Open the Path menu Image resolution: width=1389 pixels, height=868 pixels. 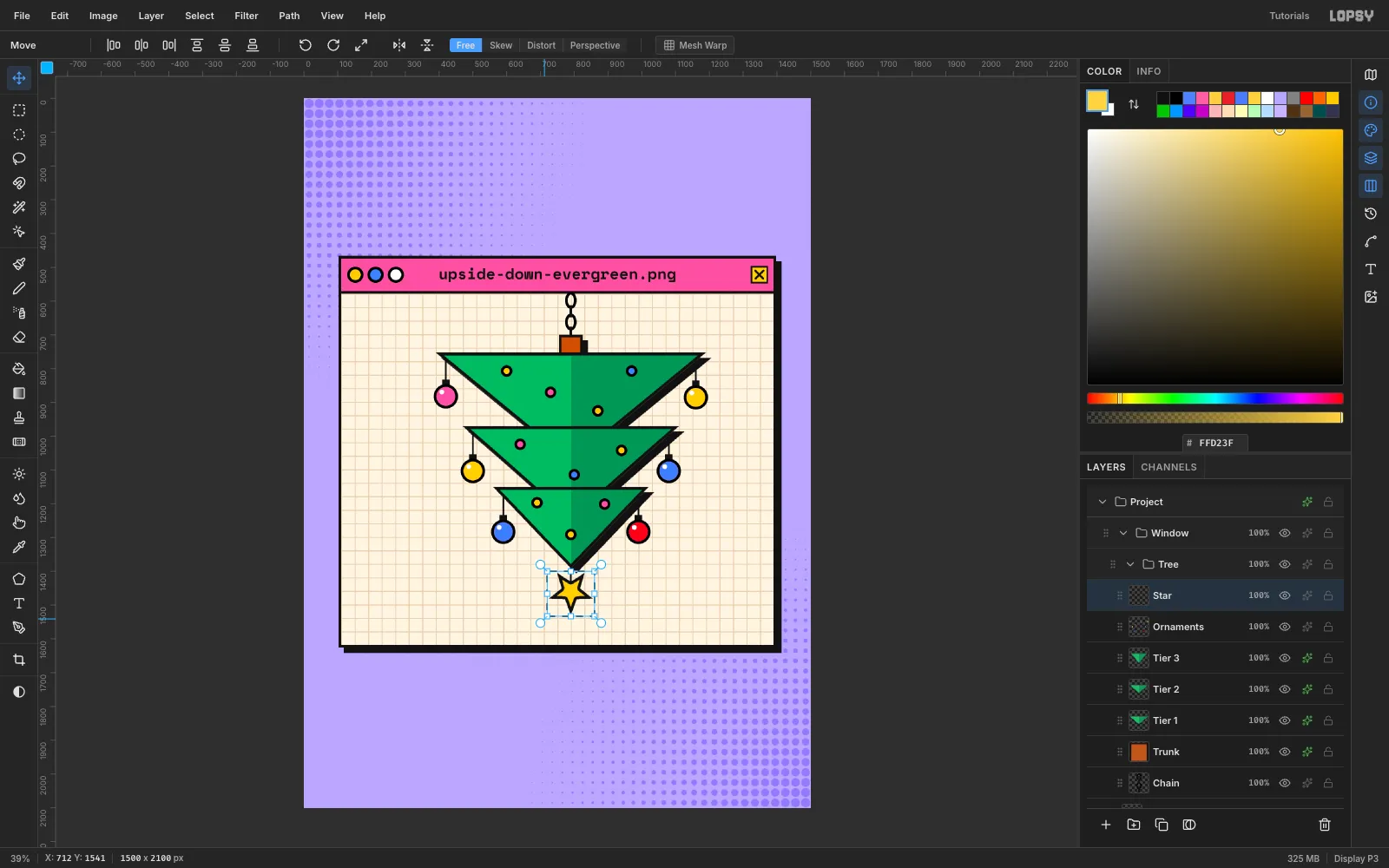pyautogui.click(x=289, y=16)
